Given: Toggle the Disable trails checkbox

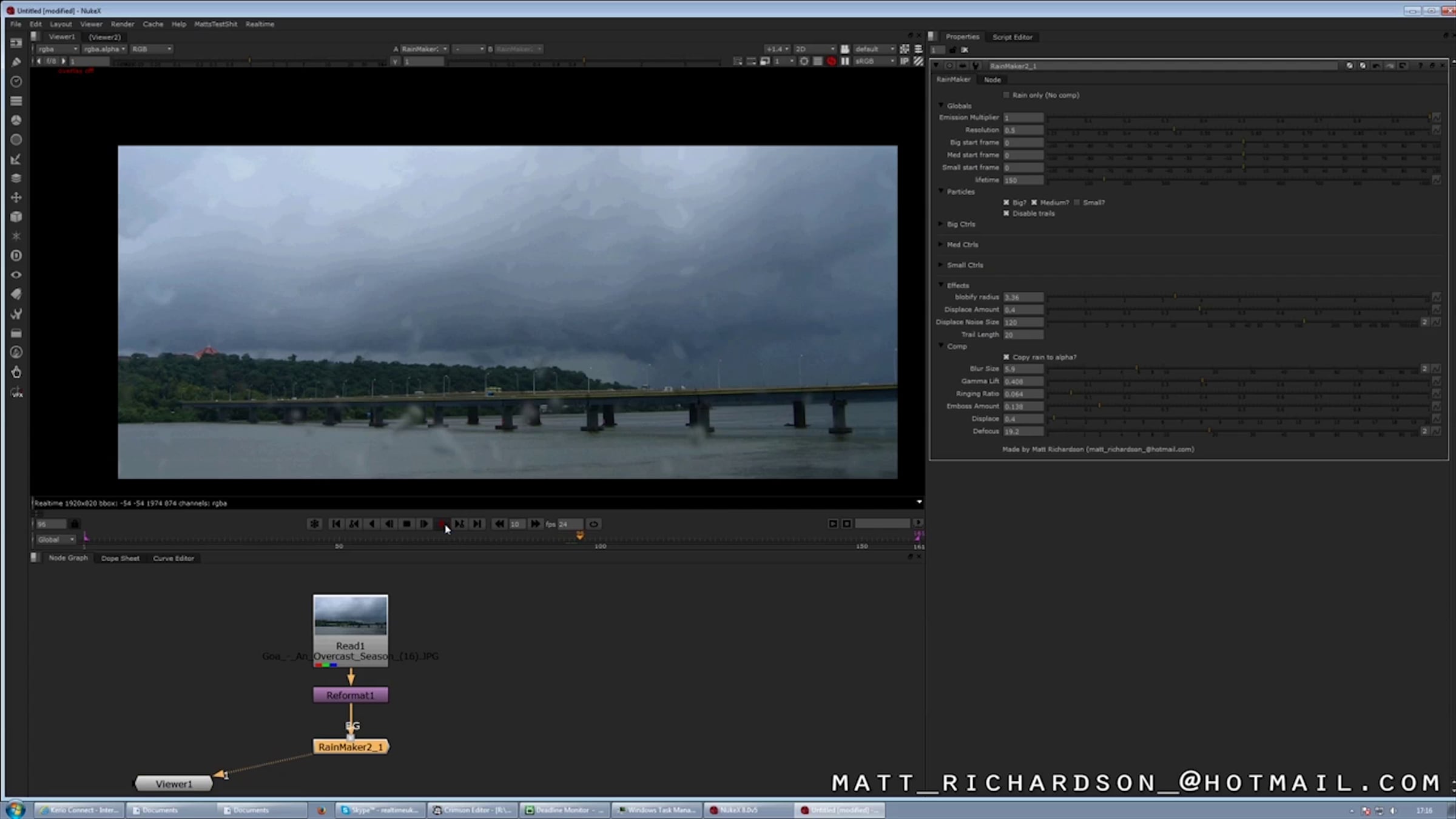Looking at the screenshot, I should (x=1006, y=214).
